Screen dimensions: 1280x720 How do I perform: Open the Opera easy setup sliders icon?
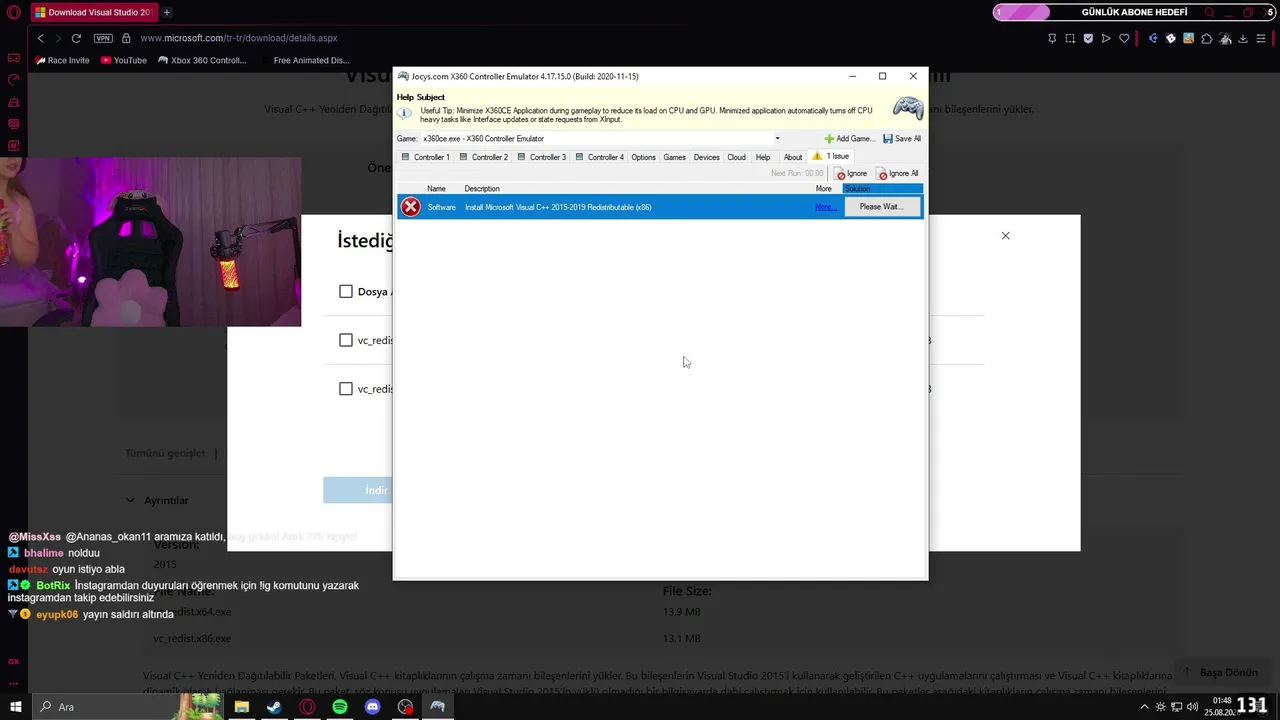[1262, 38]
